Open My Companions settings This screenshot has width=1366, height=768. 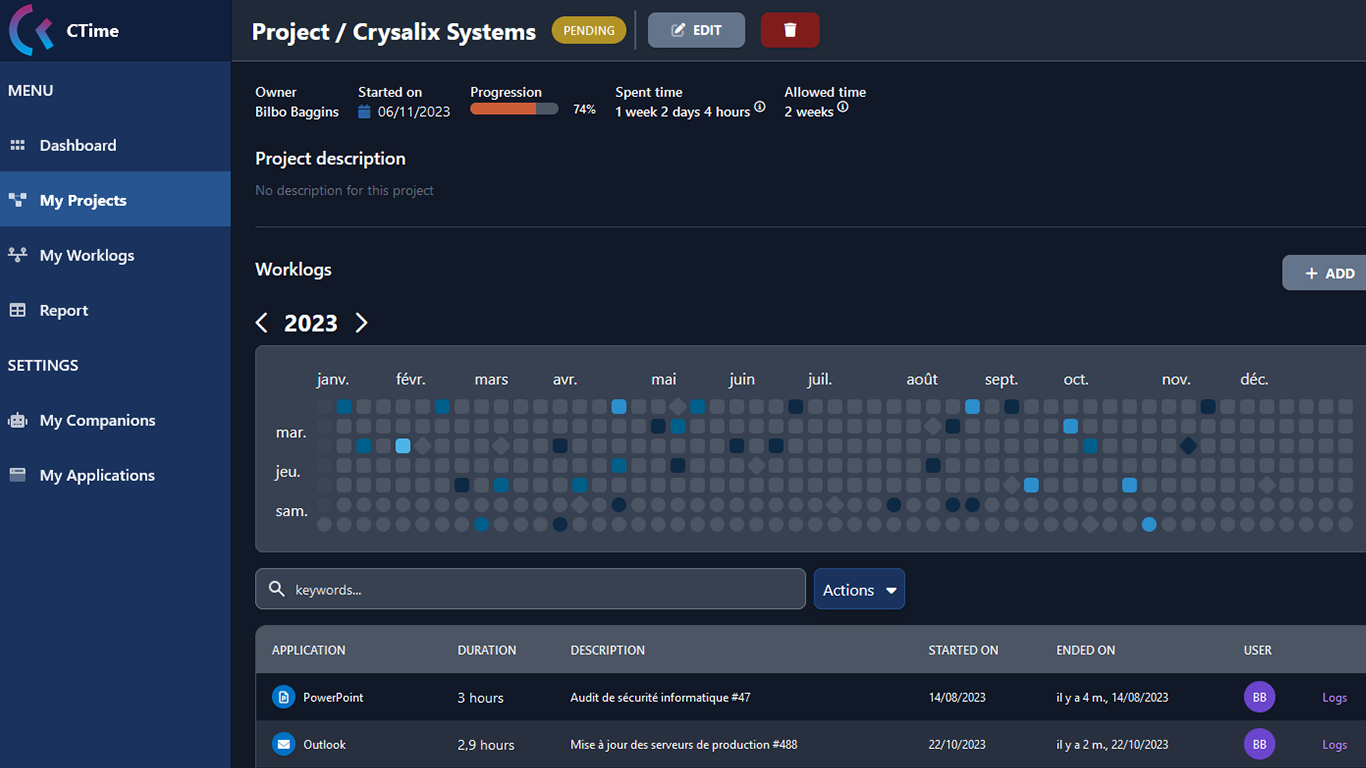pyautogui.click(x=97, y=420)
